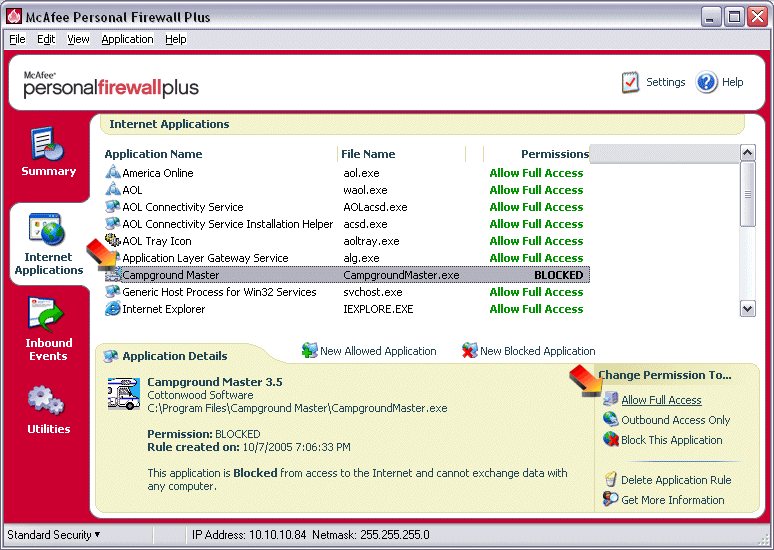
Task: Click the Get More Information icon
Action: tap(611, 499)
